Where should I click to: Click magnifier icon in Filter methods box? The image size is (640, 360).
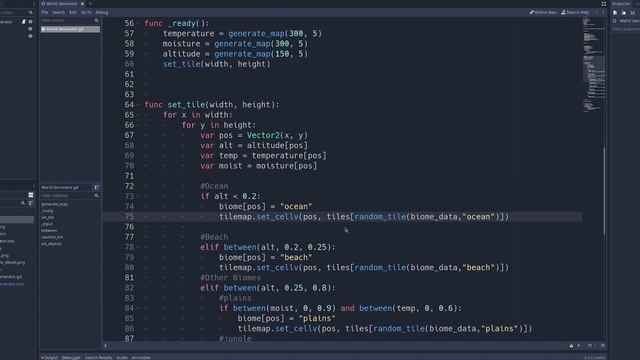pos(96,196)
